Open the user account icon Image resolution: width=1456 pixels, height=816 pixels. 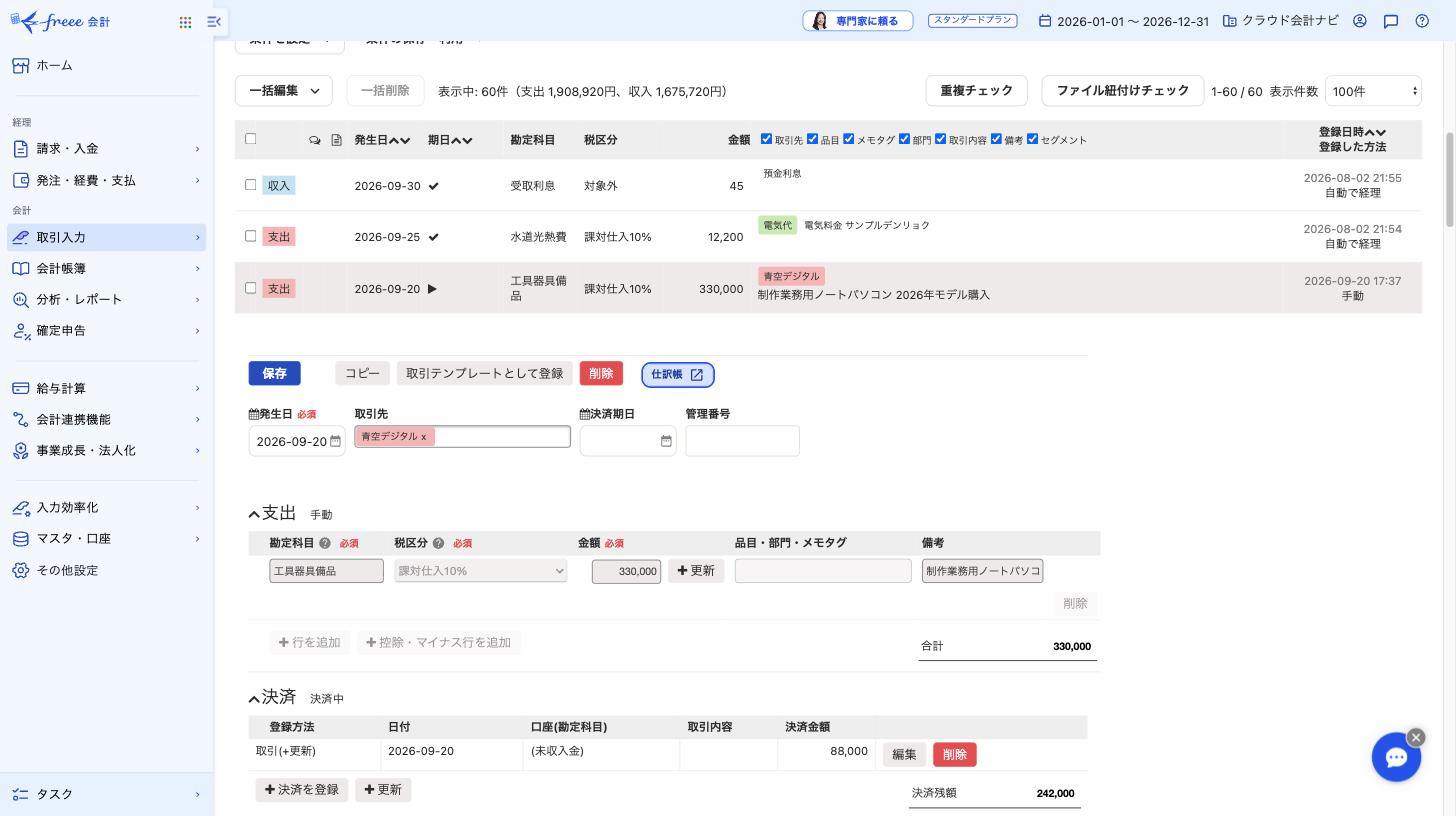click(x=1360, y=21)
